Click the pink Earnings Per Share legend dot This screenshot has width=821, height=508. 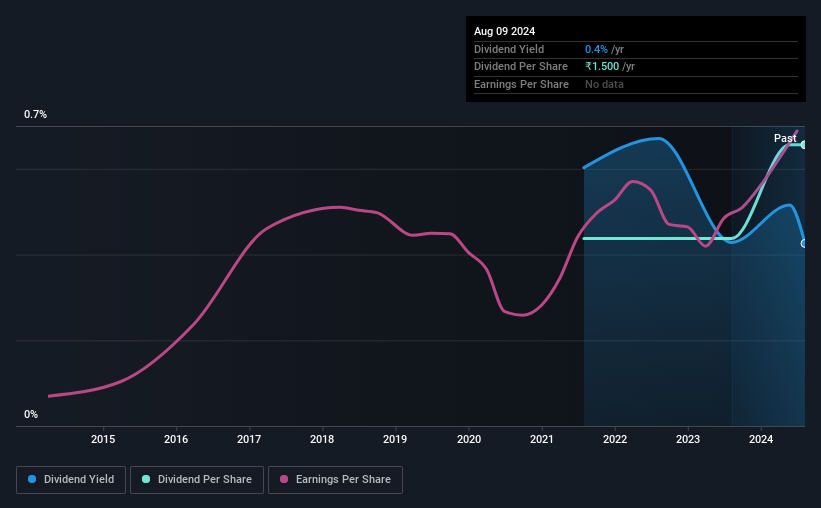[x=284, y=479]
